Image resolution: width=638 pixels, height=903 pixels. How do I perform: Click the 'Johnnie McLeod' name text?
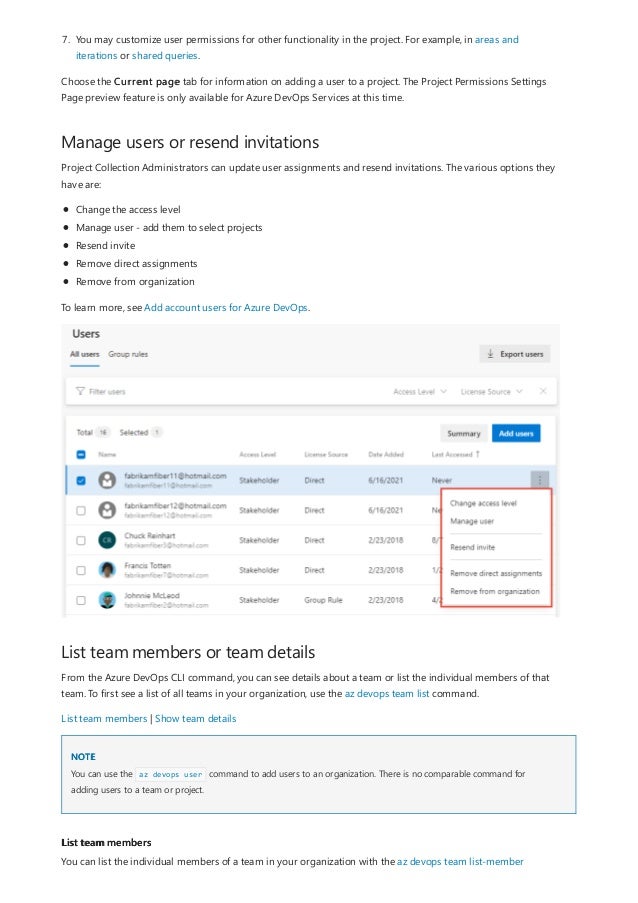coord(152,595)
